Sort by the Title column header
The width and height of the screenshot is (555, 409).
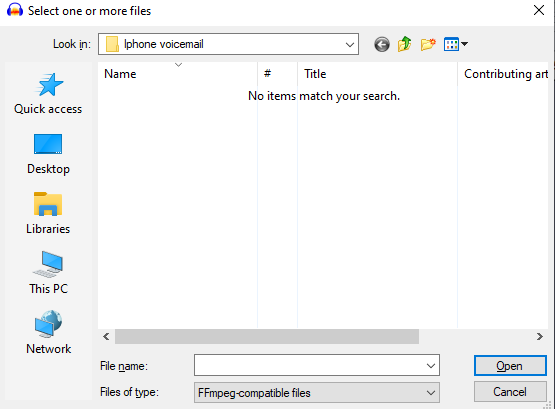point(377,74)
